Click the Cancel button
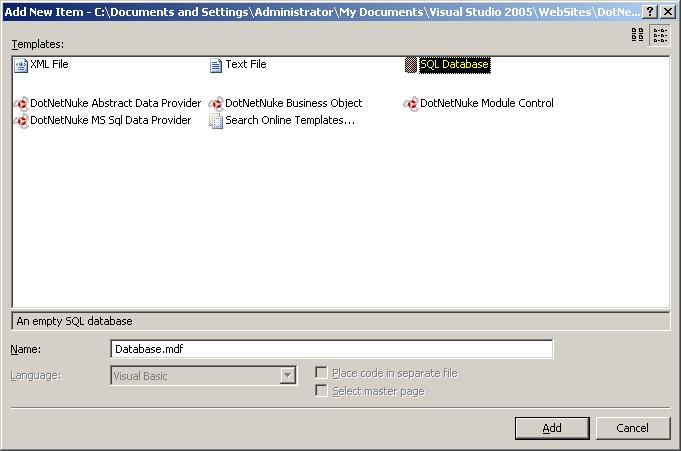 pos(632,428)
